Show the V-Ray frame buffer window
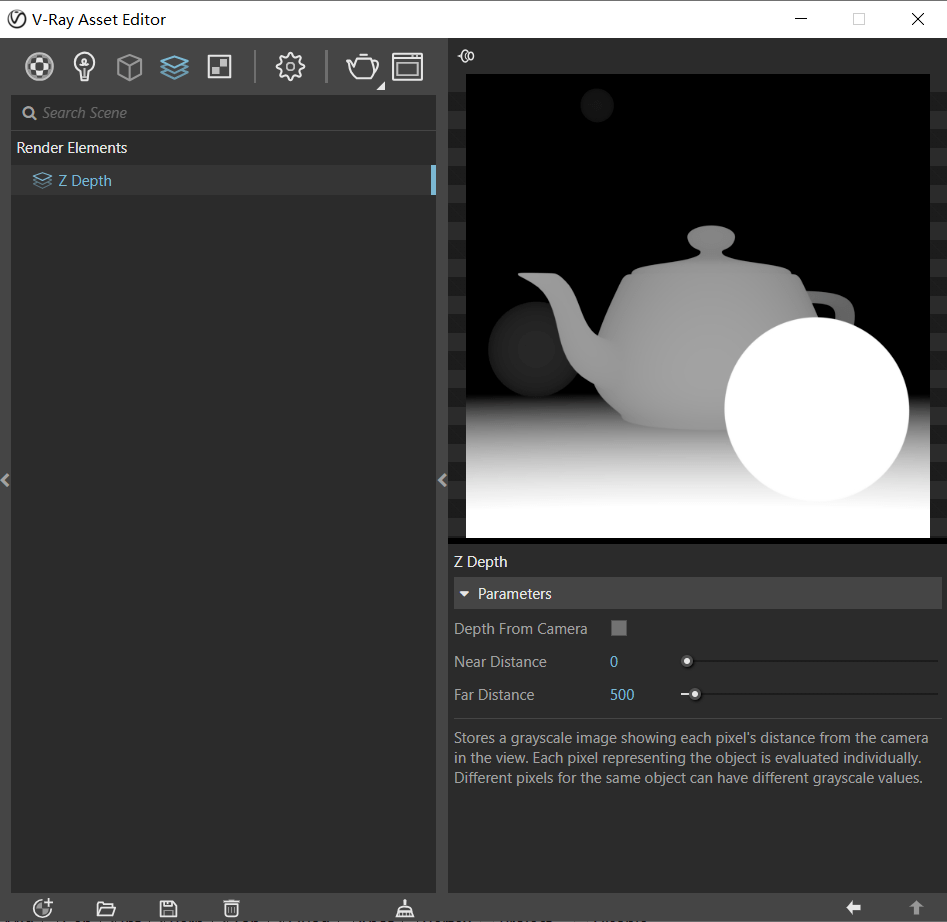This screenshot has height=922, width=947. click(407, 67)
